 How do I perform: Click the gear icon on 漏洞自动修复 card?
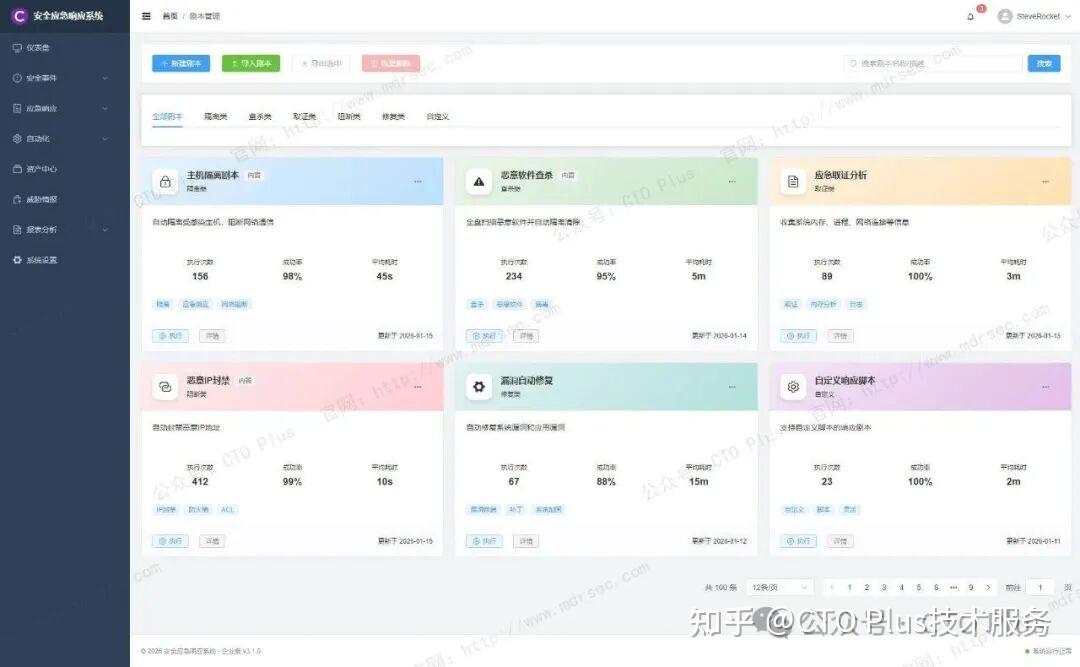coord(479,387)
